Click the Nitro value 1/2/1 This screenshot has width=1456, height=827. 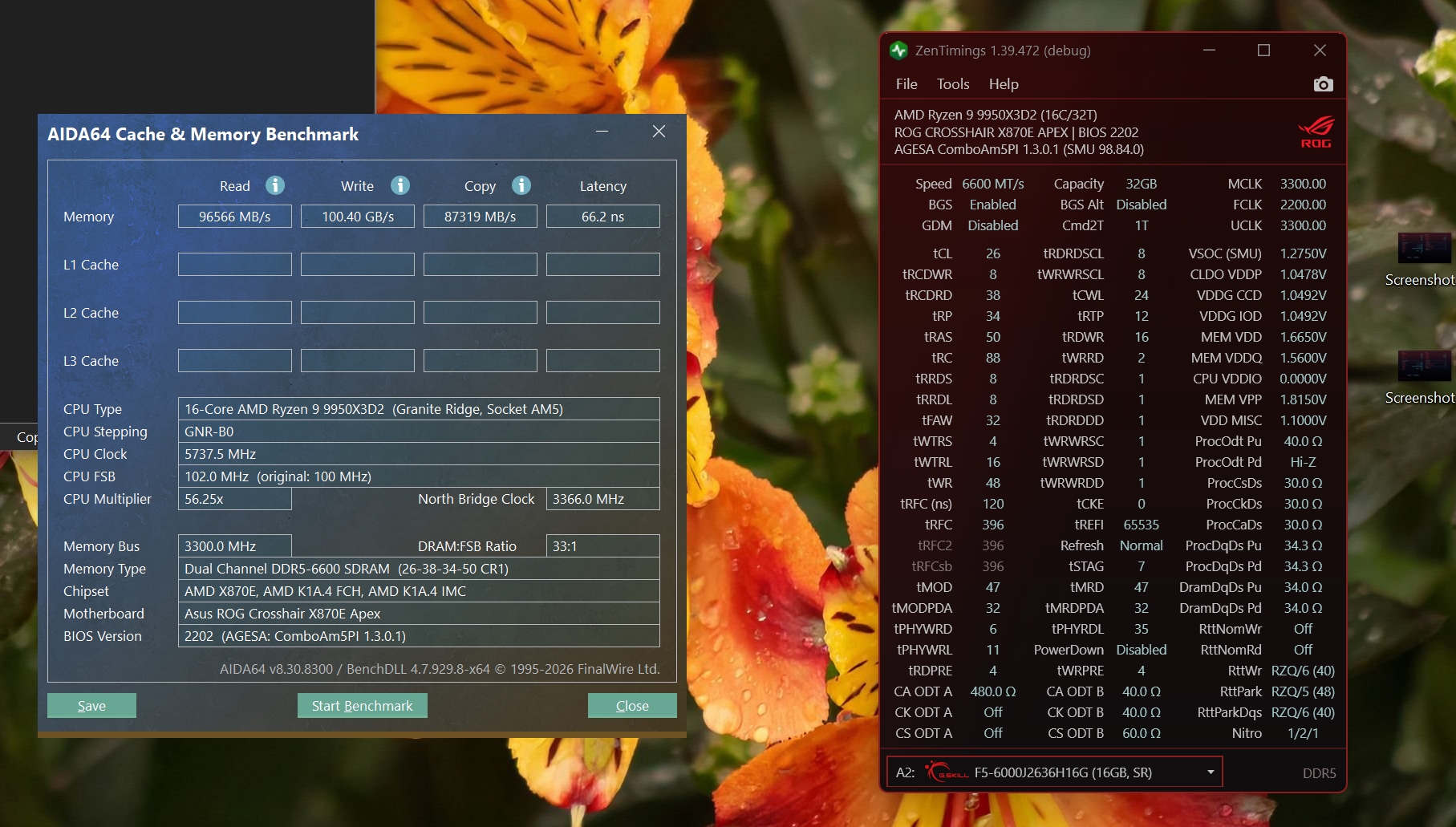[x=1303, y=733]
